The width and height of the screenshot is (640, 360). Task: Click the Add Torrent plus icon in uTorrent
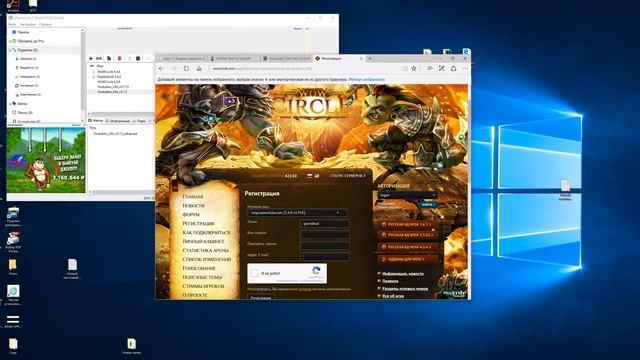tap(91, 58)
